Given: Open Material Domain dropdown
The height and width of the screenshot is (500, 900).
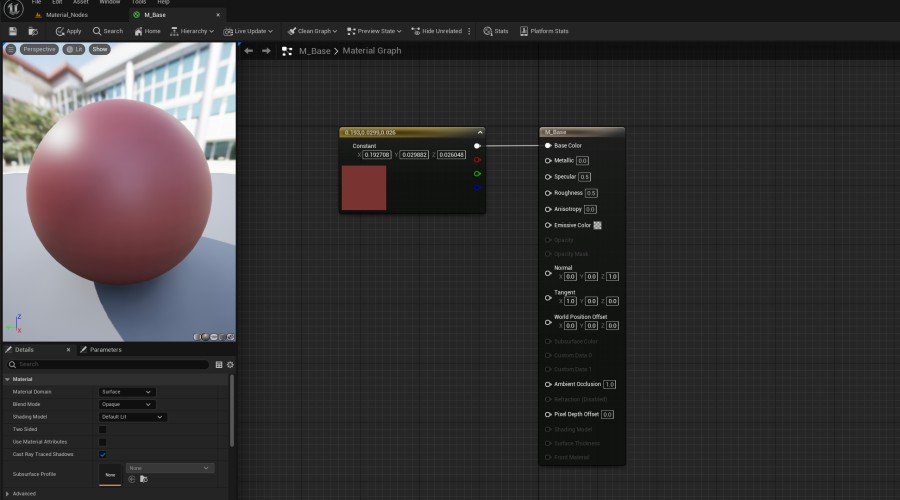Looking at the screenshot, I should pyautogui.click(x=127, y=392).
